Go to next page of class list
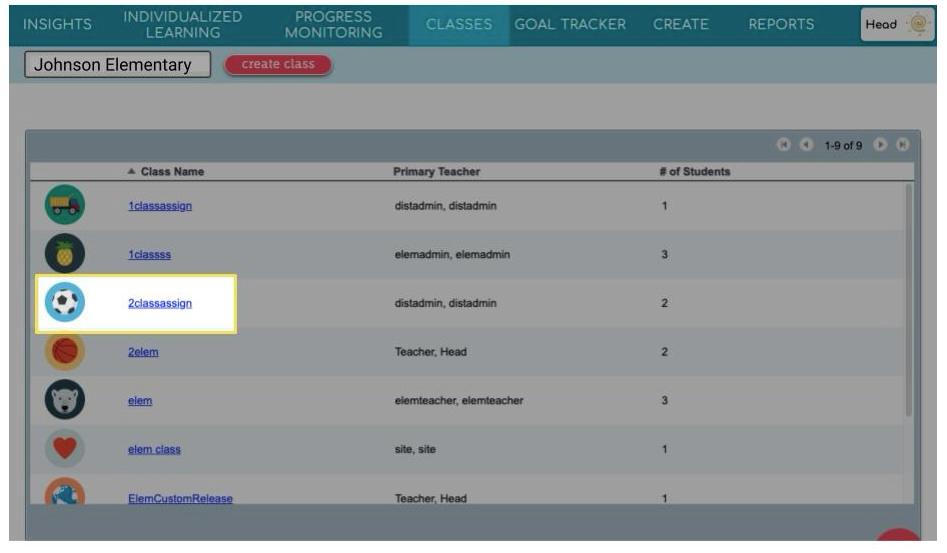Viewport: 947px width, 553px height. pyautogui.click(x=880, y=145)
